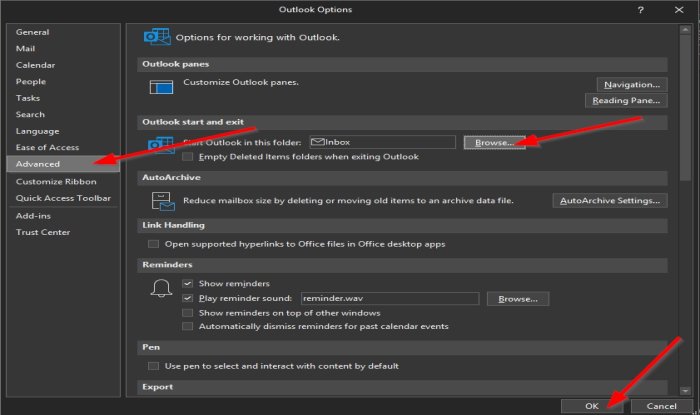This screenshot has width=700, height=415.
Task: Select Language in the sidebar
Action: [63, 131]
